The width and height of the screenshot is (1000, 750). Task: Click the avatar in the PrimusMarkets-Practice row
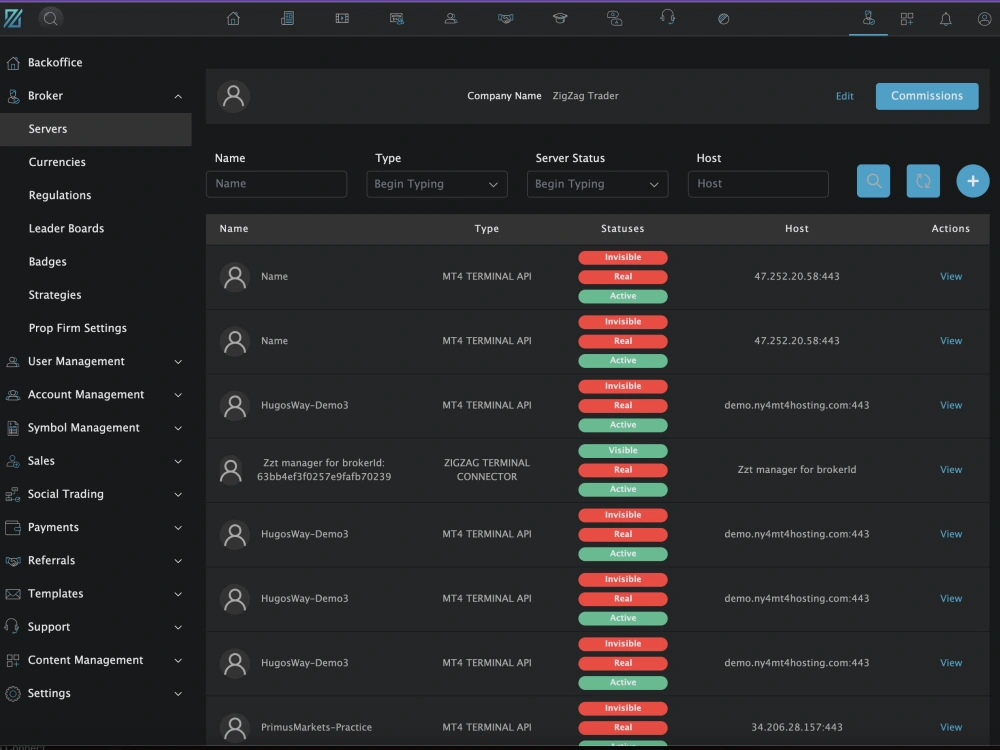pyautogui.click(x=235, y=727)
